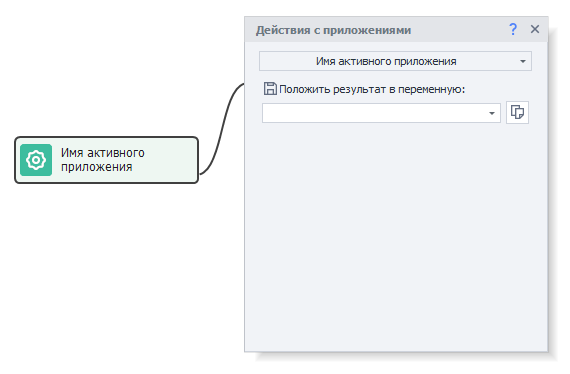Open help via the blue question mark
The height and width of the screenshot is (374, 570).
click(513, 29)
